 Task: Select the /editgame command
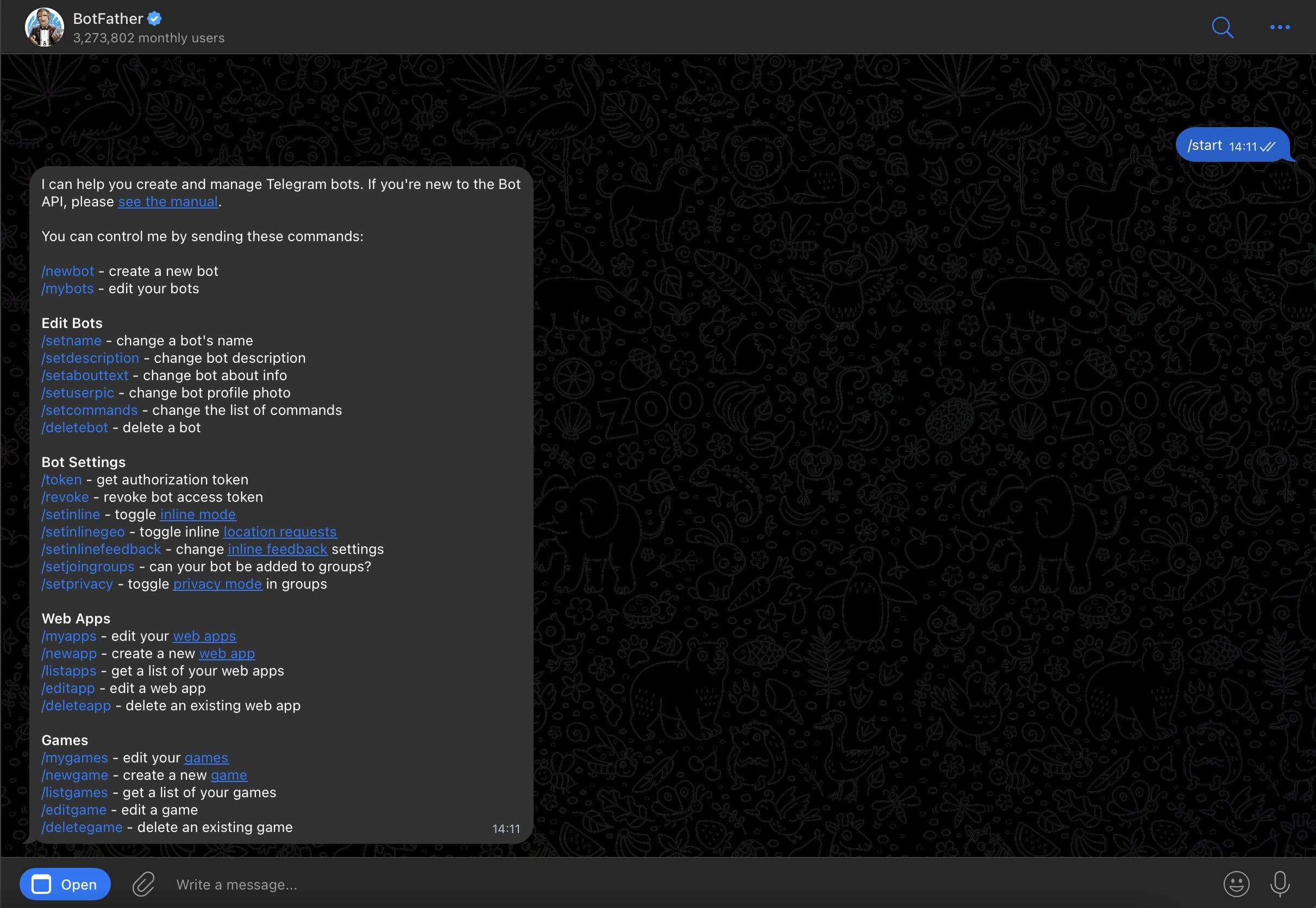click(74, 810)
